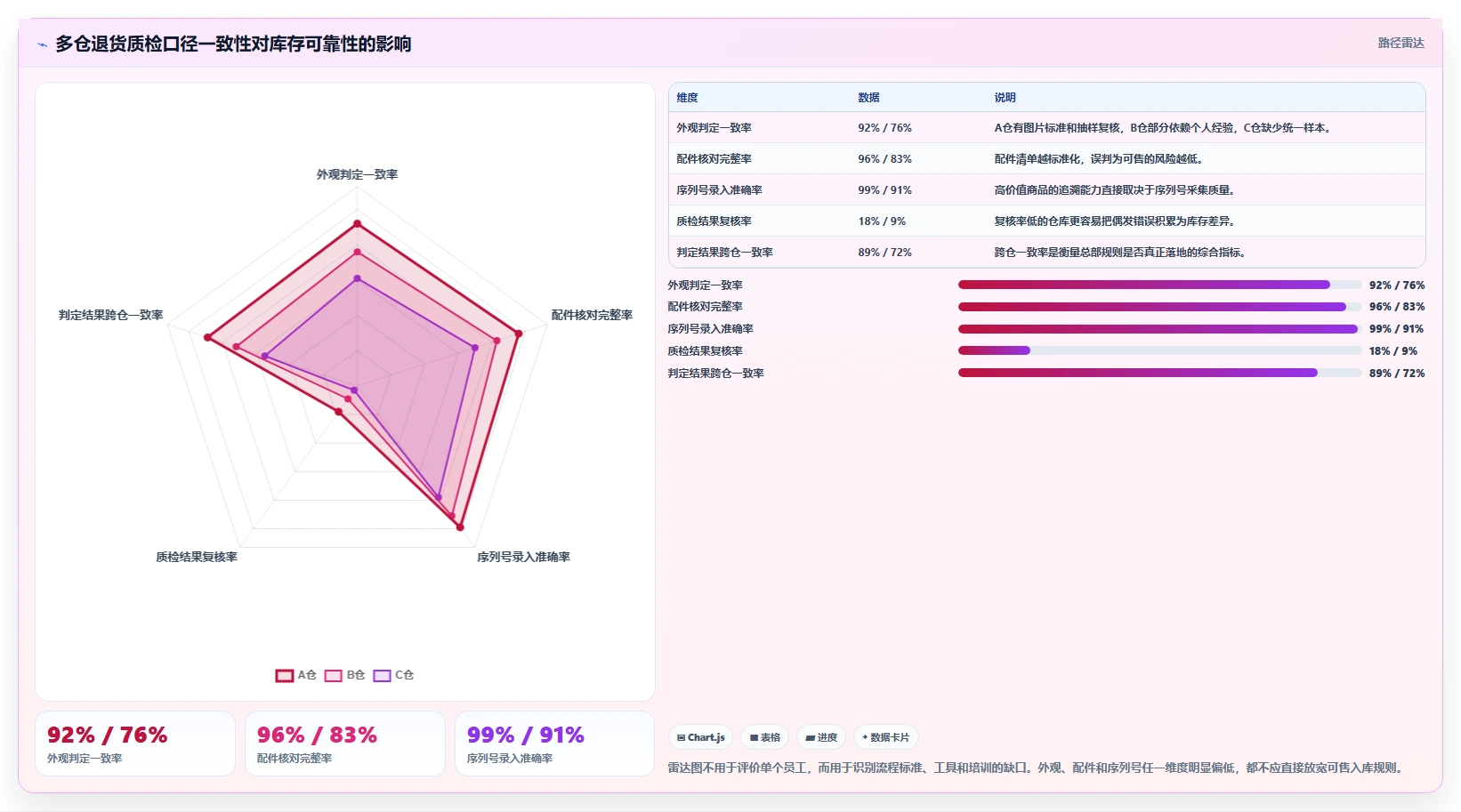Click radar axis label 配件核对完整率

coord(592,315)
